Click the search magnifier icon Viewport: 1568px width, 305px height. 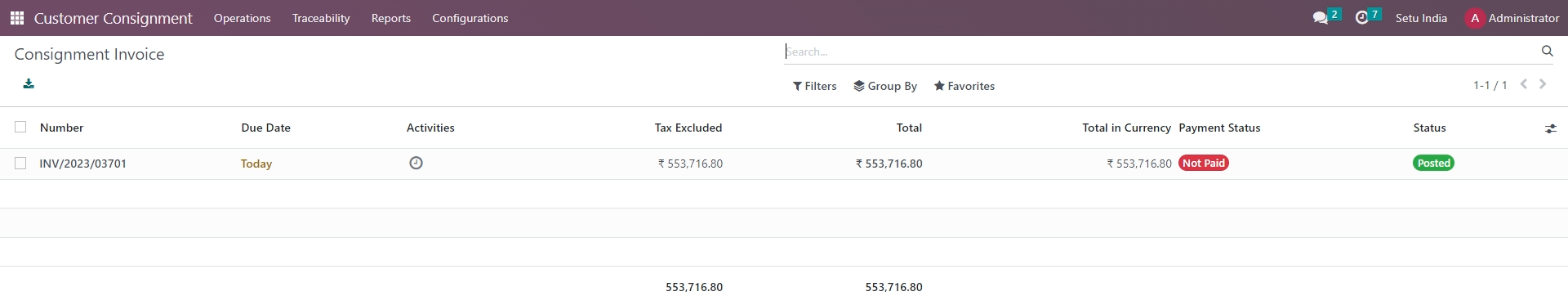(1547, 51)
